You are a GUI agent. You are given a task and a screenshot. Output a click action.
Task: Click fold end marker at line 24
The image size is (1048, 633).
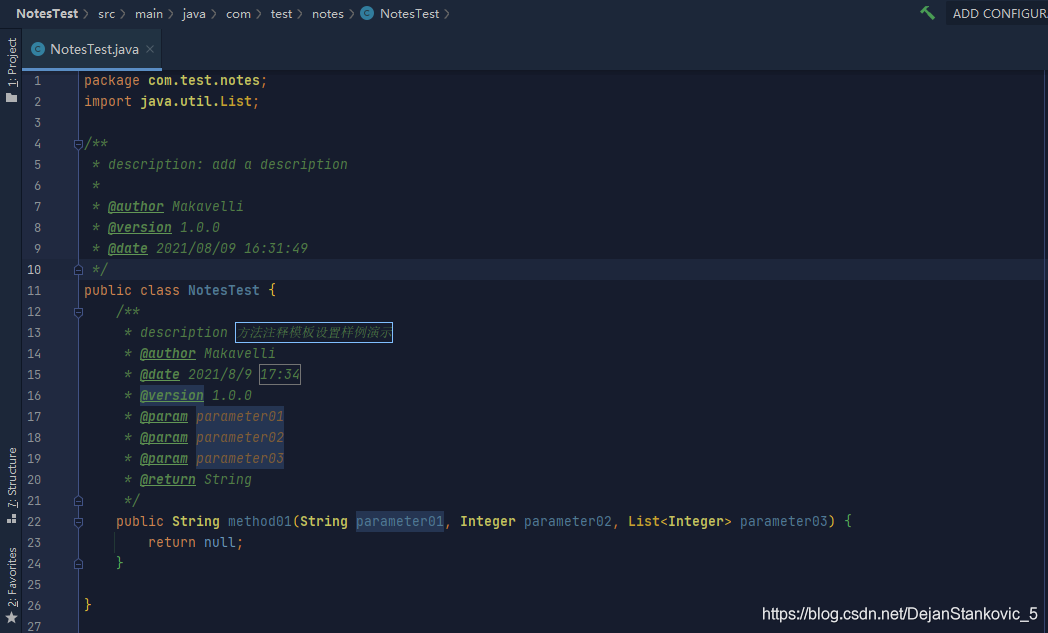pyautogui.click(x=78, y=563)
